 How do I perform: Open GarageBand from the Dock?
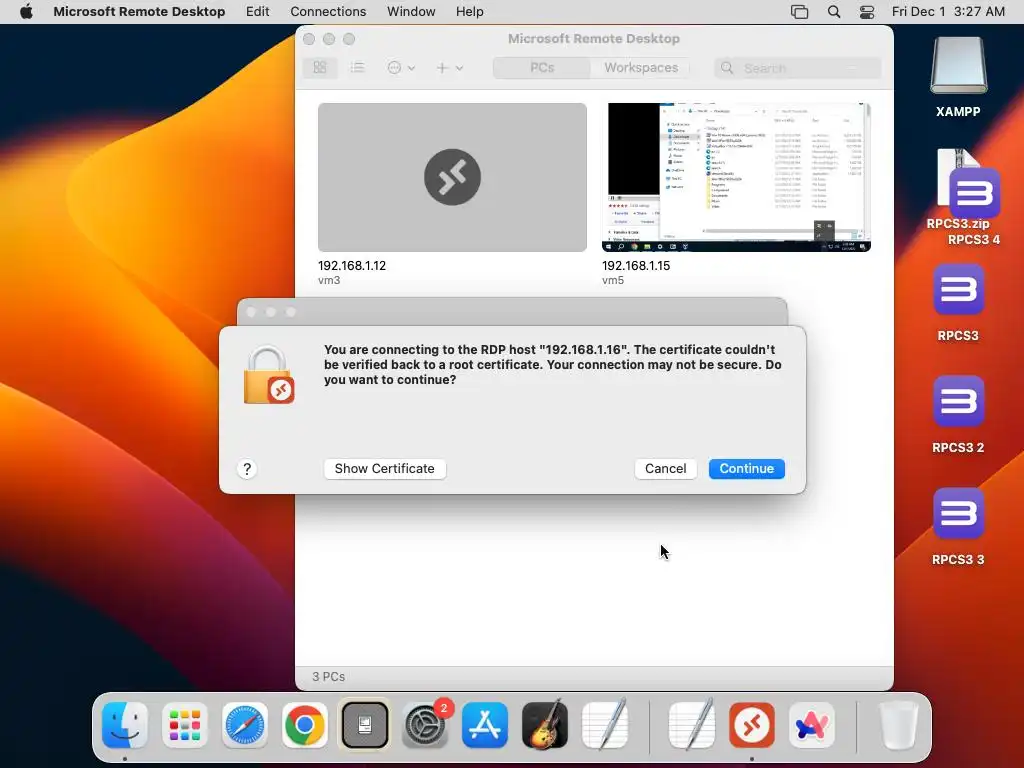545,725
